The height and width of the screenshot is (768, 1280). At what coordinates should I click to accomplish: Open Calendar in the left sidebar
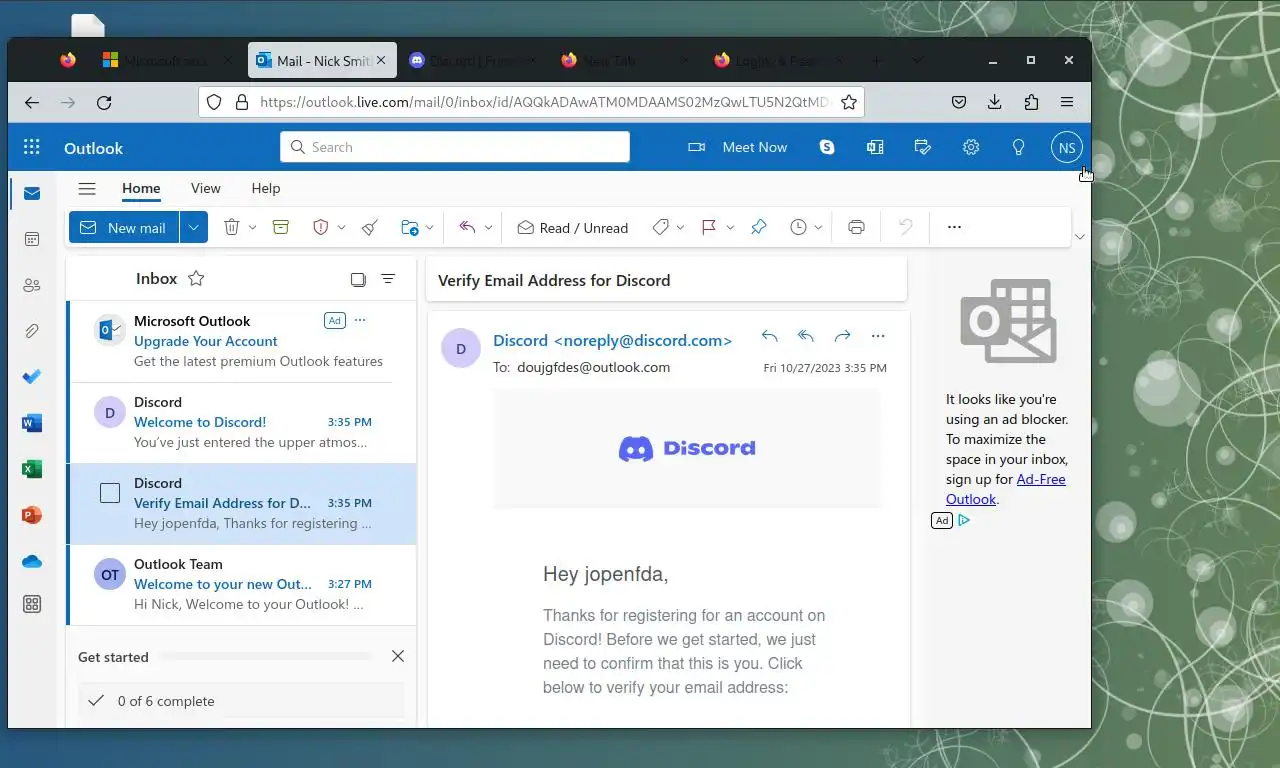click(x=32, y=239)
